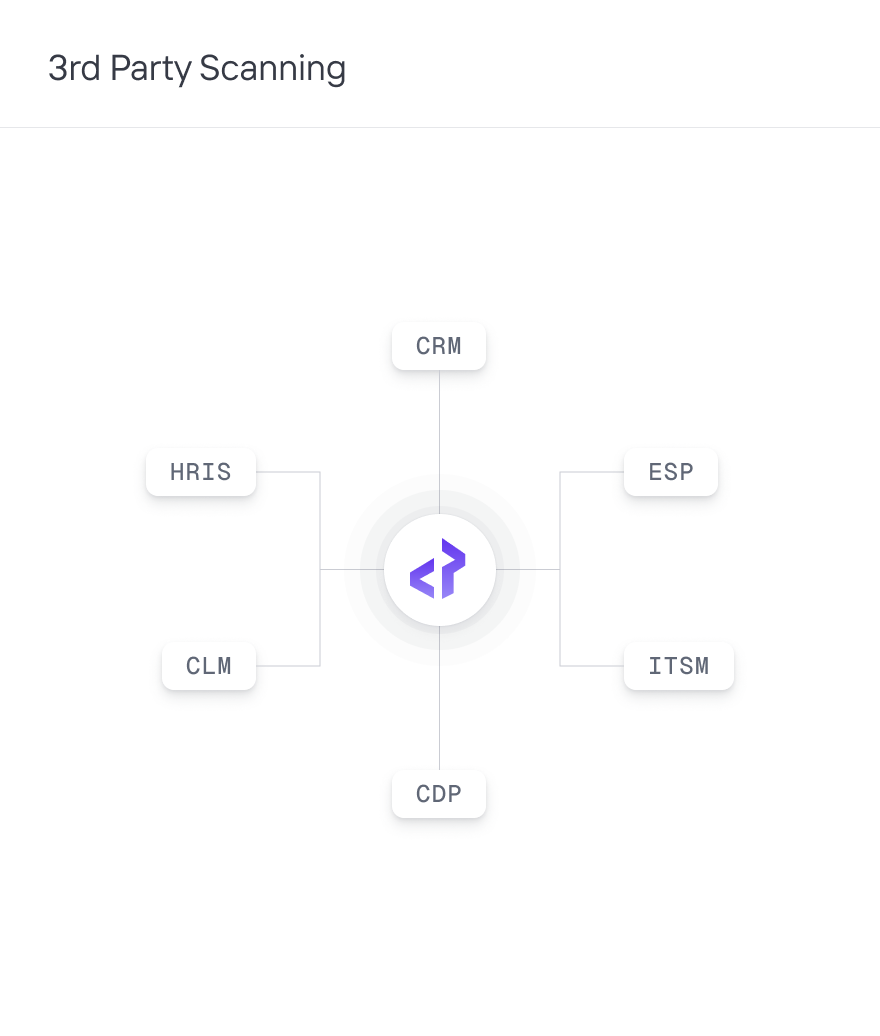880x1036 pixels.
Task: Click the ESP integration tag
Action: [670, 472]
